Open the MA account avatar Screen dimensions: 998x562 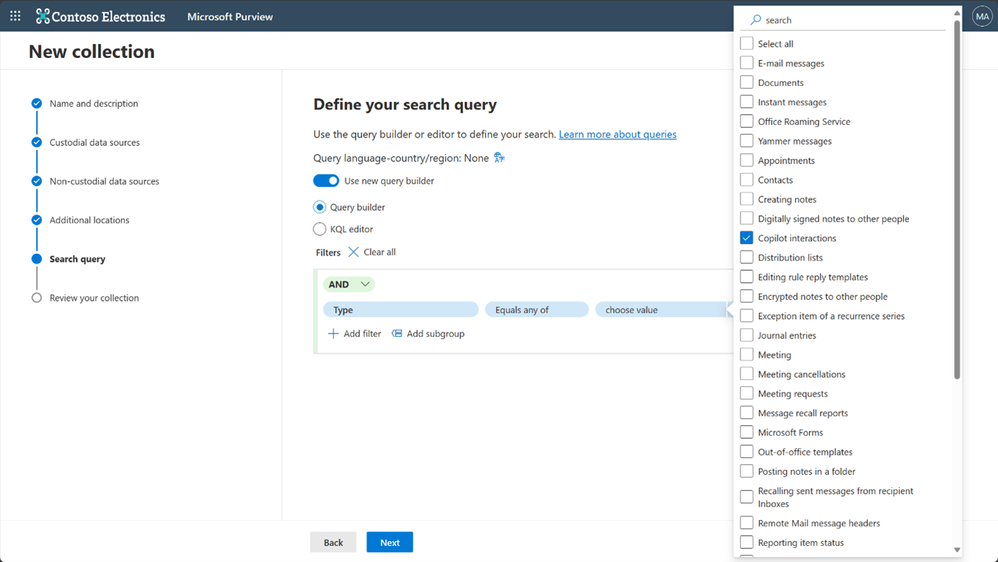point(982,16)
